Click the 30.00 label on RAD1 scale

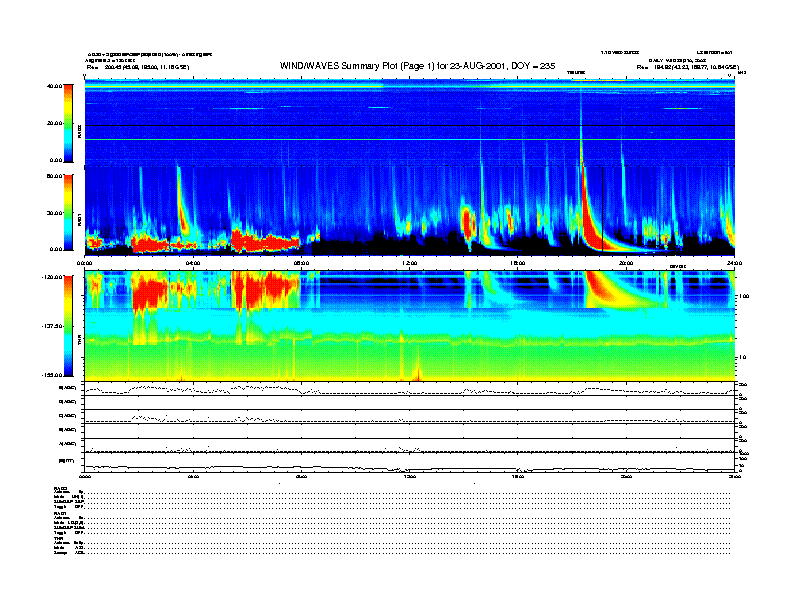(x=54, y=213)
